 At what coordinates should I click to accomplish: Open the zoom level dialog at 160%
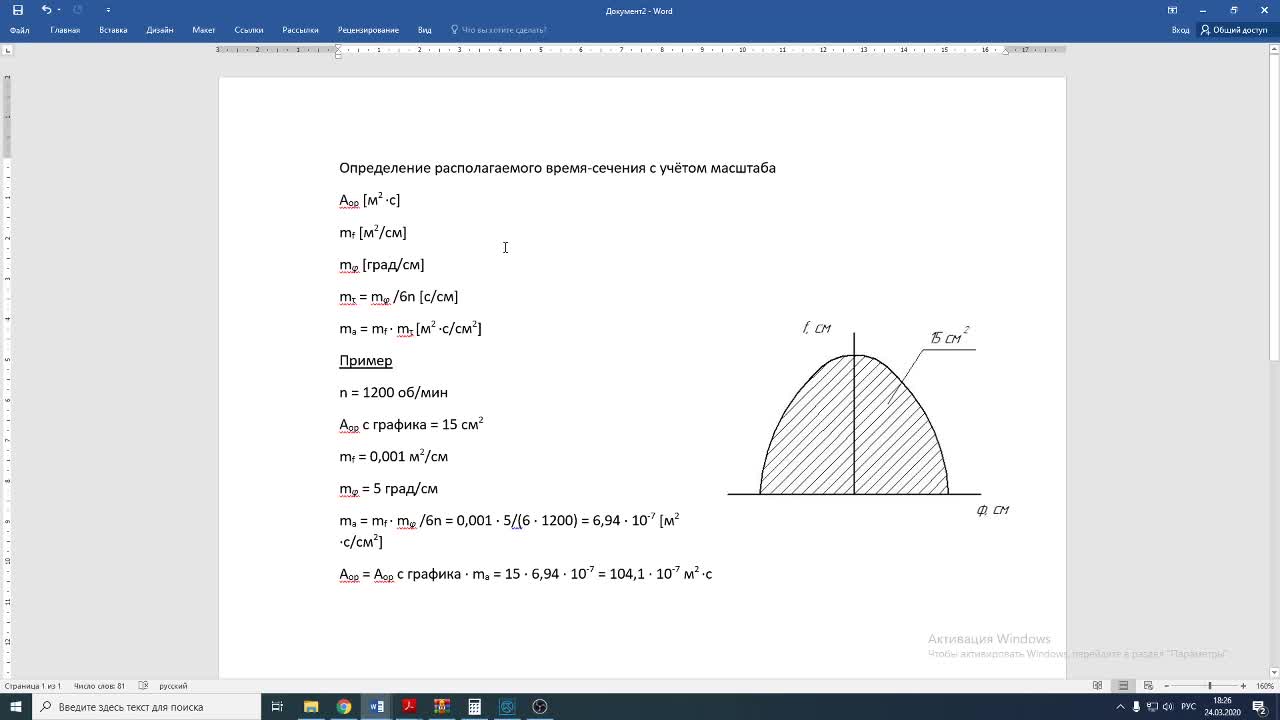pyautogui.click(x=1265, y=686)
